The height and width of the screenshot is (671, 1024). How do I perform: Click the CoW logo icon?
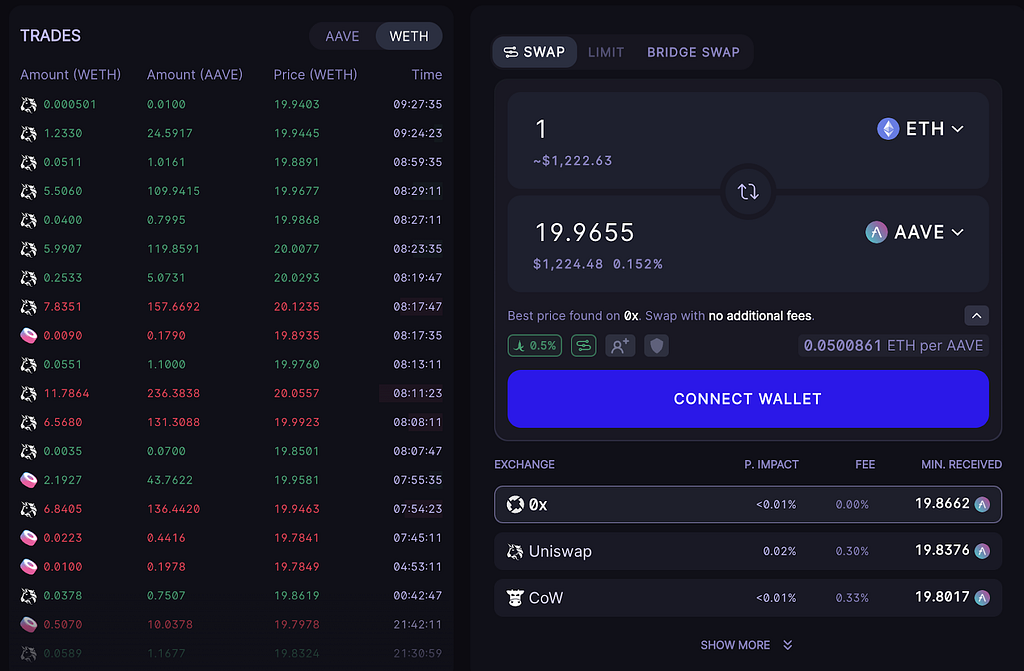pyautogui.click(x=515, y=598)
